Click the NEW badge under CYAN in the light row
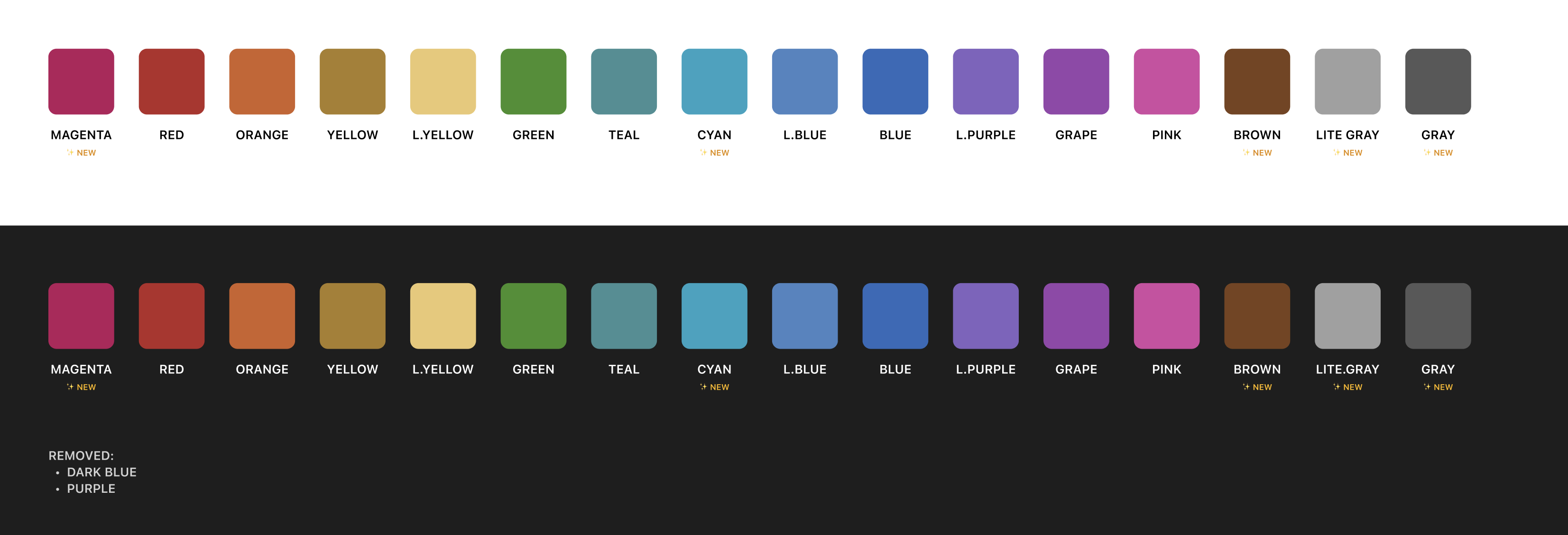The image size is (1568, 535). coord(714,152)
